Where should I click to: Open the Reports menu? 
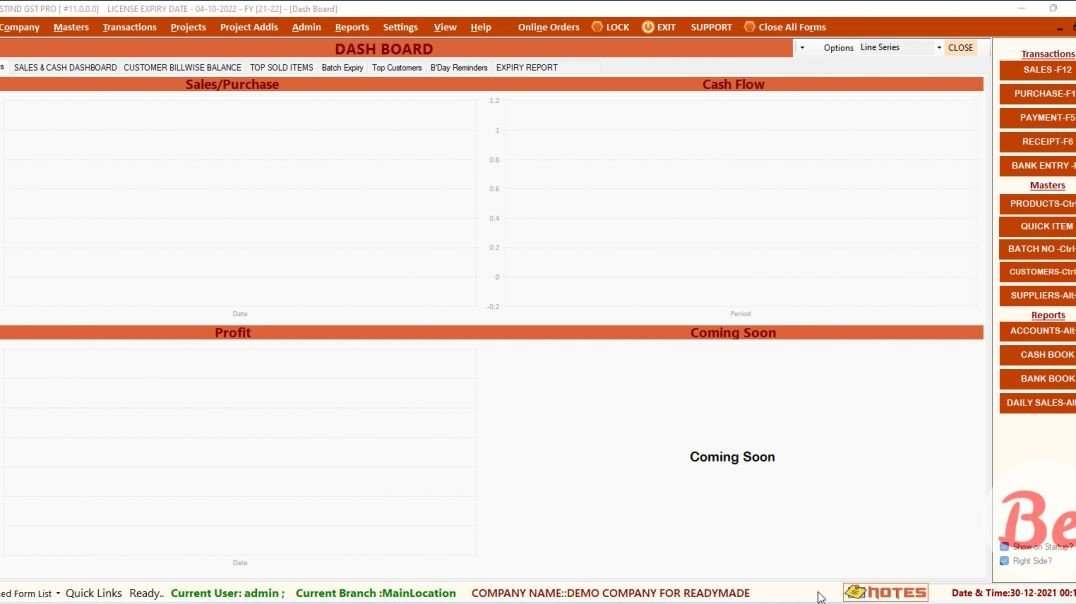352,27
